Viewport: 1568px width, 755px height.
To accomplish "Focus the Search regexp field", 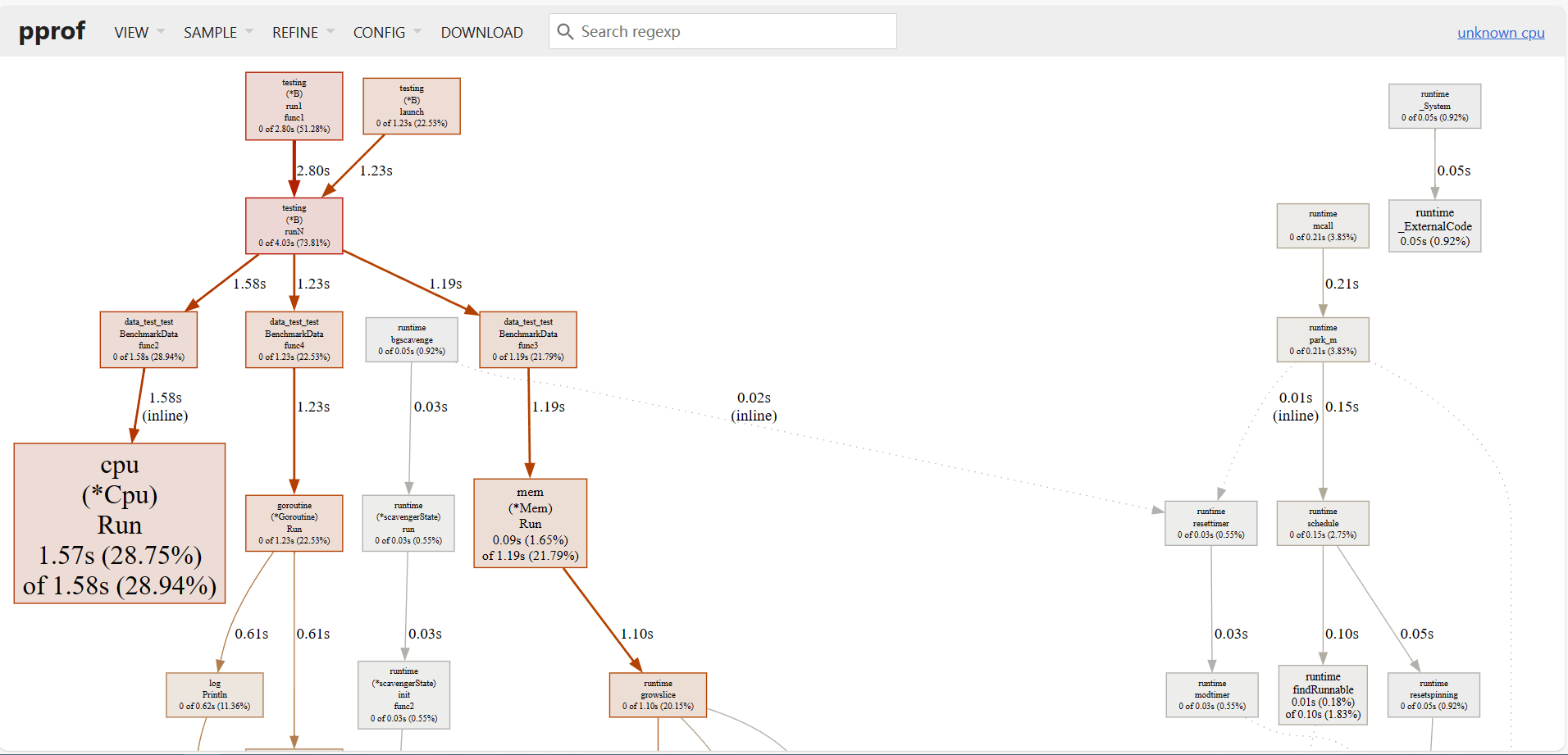I will [722, 31].
